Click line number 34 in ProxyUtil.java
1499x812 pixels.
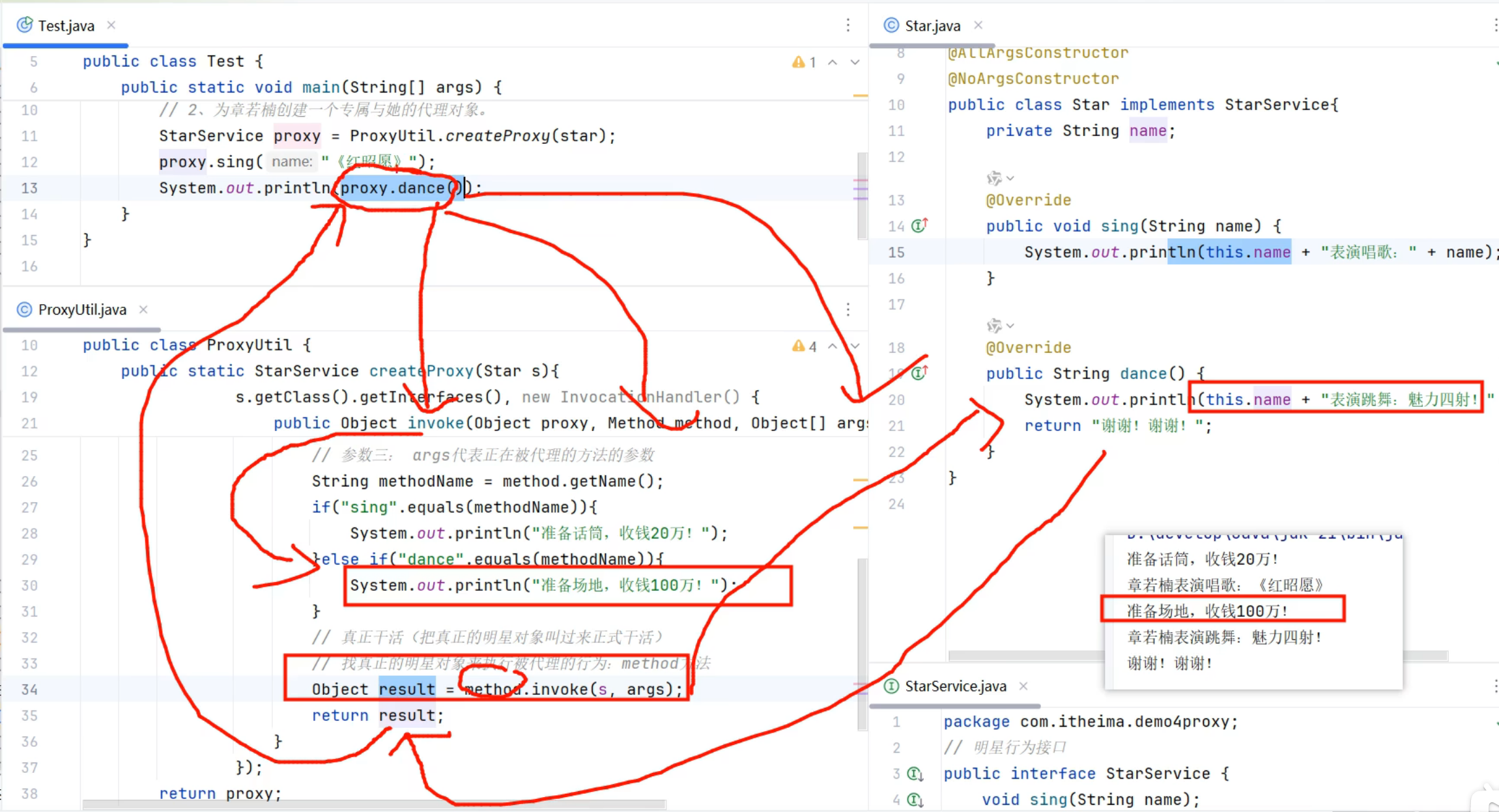[x=29, y=690]
